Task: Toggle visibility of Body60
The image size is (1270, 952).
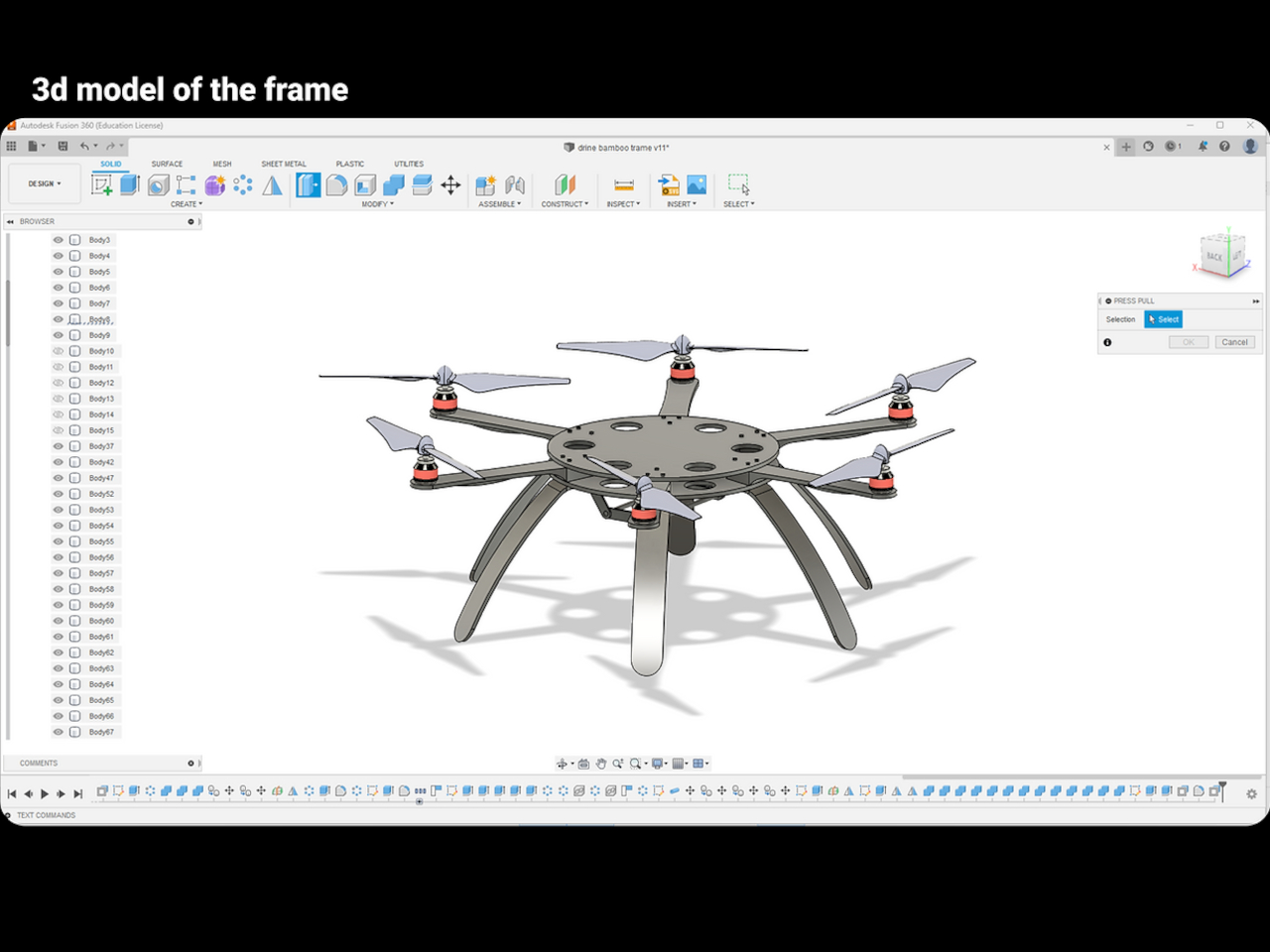Action: 59,621
